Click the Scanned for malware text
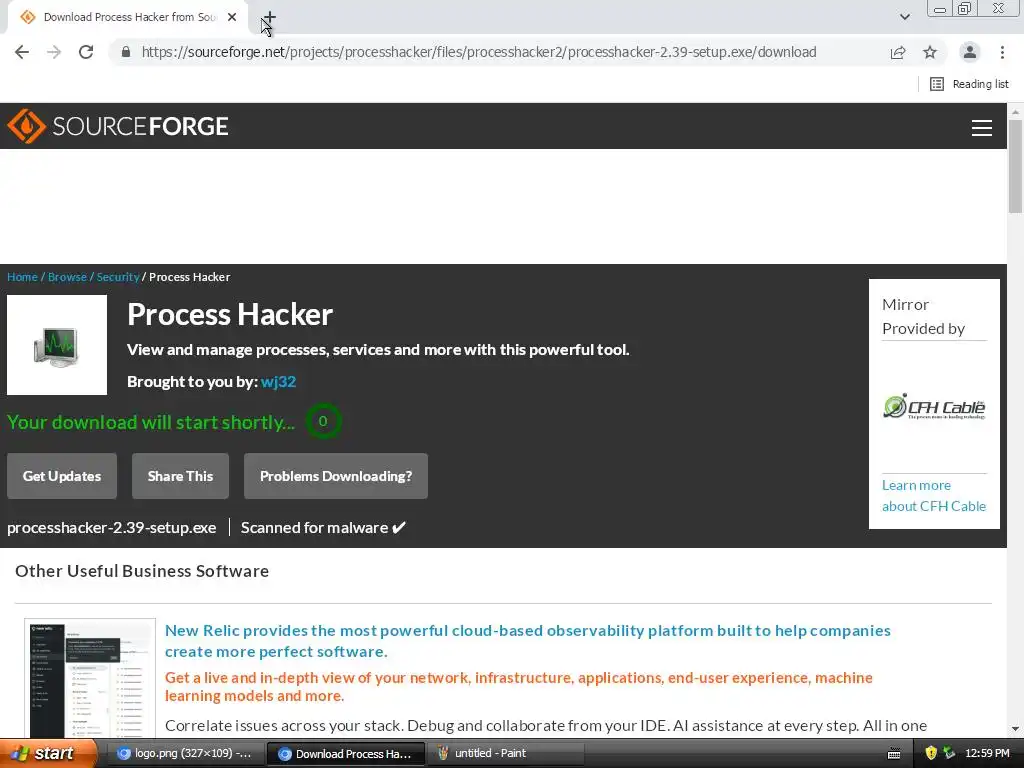The width and height of the screenshot is (1024, 768). point(323,528)
